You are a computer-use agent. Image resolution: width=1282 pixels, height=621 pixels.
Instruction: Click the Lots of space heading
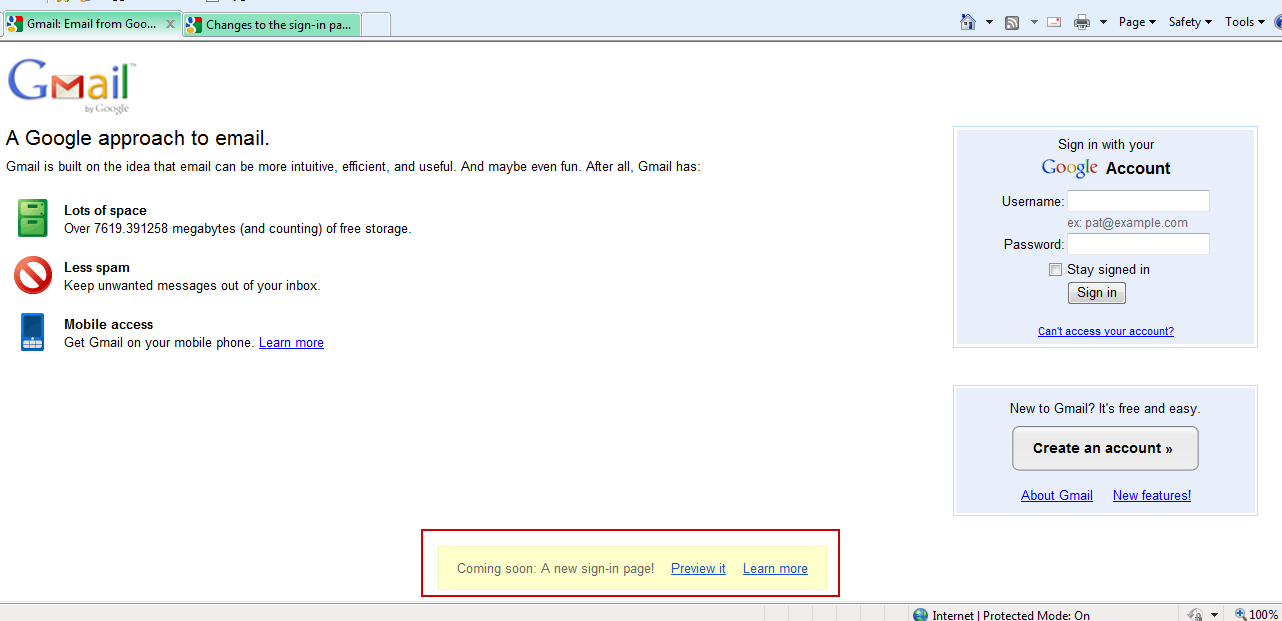(105, 210)
